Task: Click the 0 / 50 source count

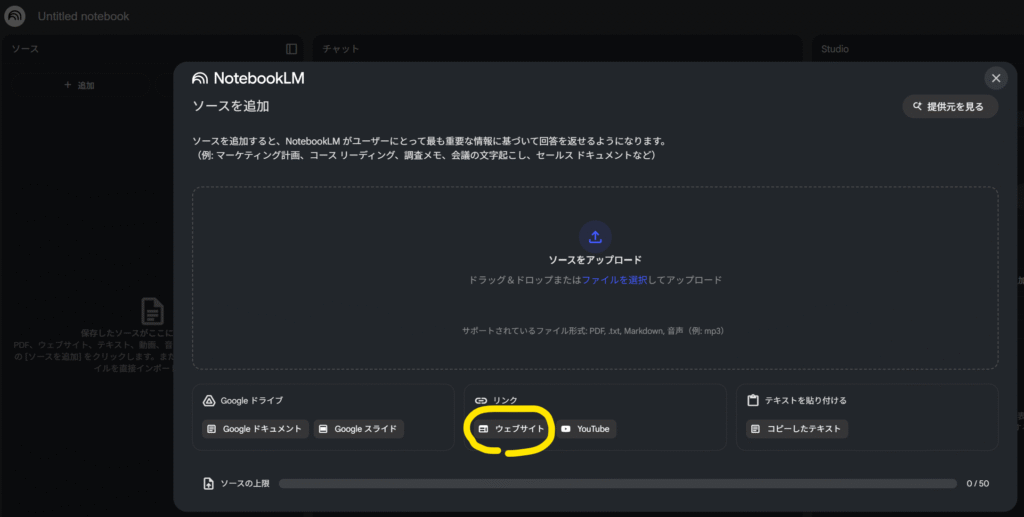Action: [x=978, y=484]
